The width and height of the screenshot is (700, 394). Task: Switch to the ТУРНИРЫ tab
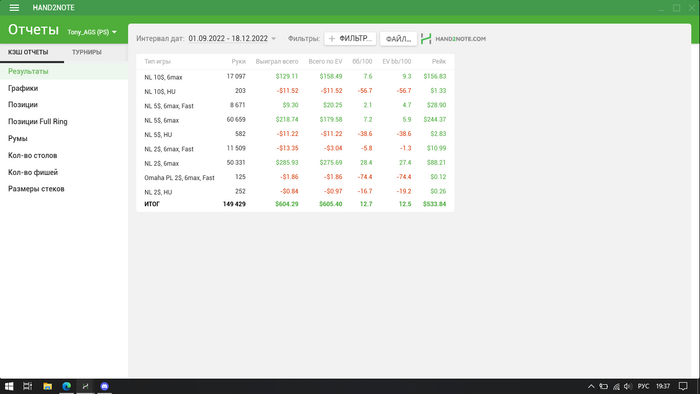[87, 52]
